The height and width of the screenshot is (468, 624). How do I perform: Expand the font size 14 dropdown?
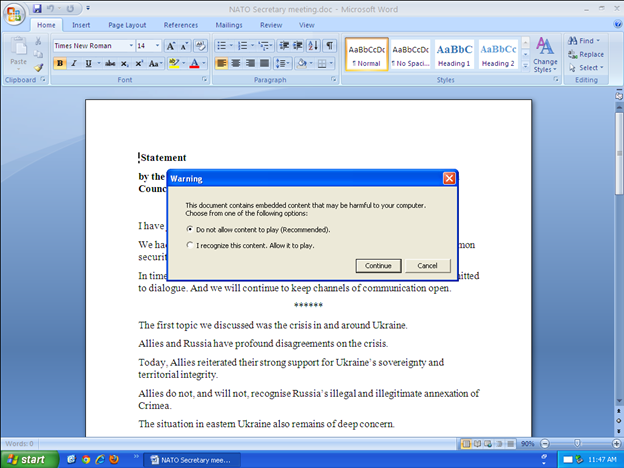(x=156, y=46)
